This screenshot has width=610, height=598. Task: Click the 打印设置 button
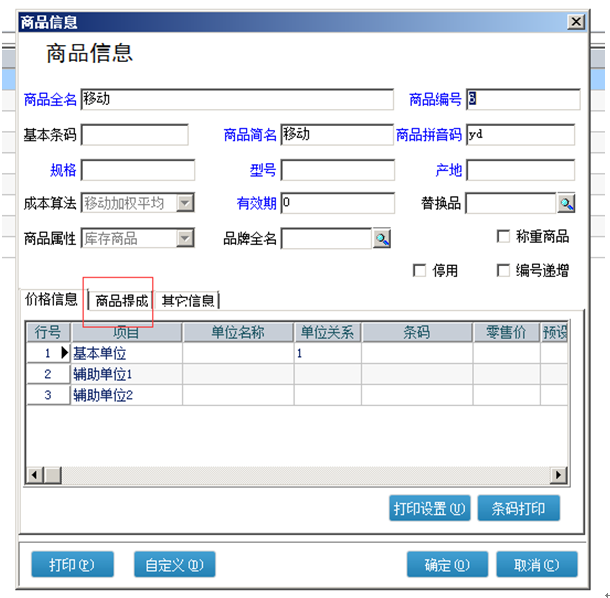point(429,509)
